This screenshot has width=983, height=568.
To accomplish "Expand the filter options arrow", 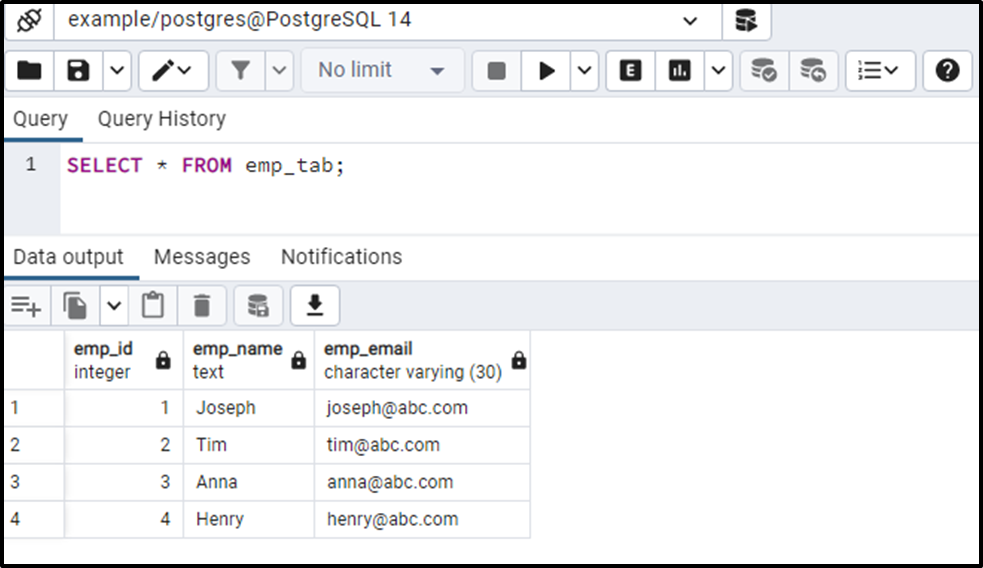I will pyautogui.click(x=280, y=71).
